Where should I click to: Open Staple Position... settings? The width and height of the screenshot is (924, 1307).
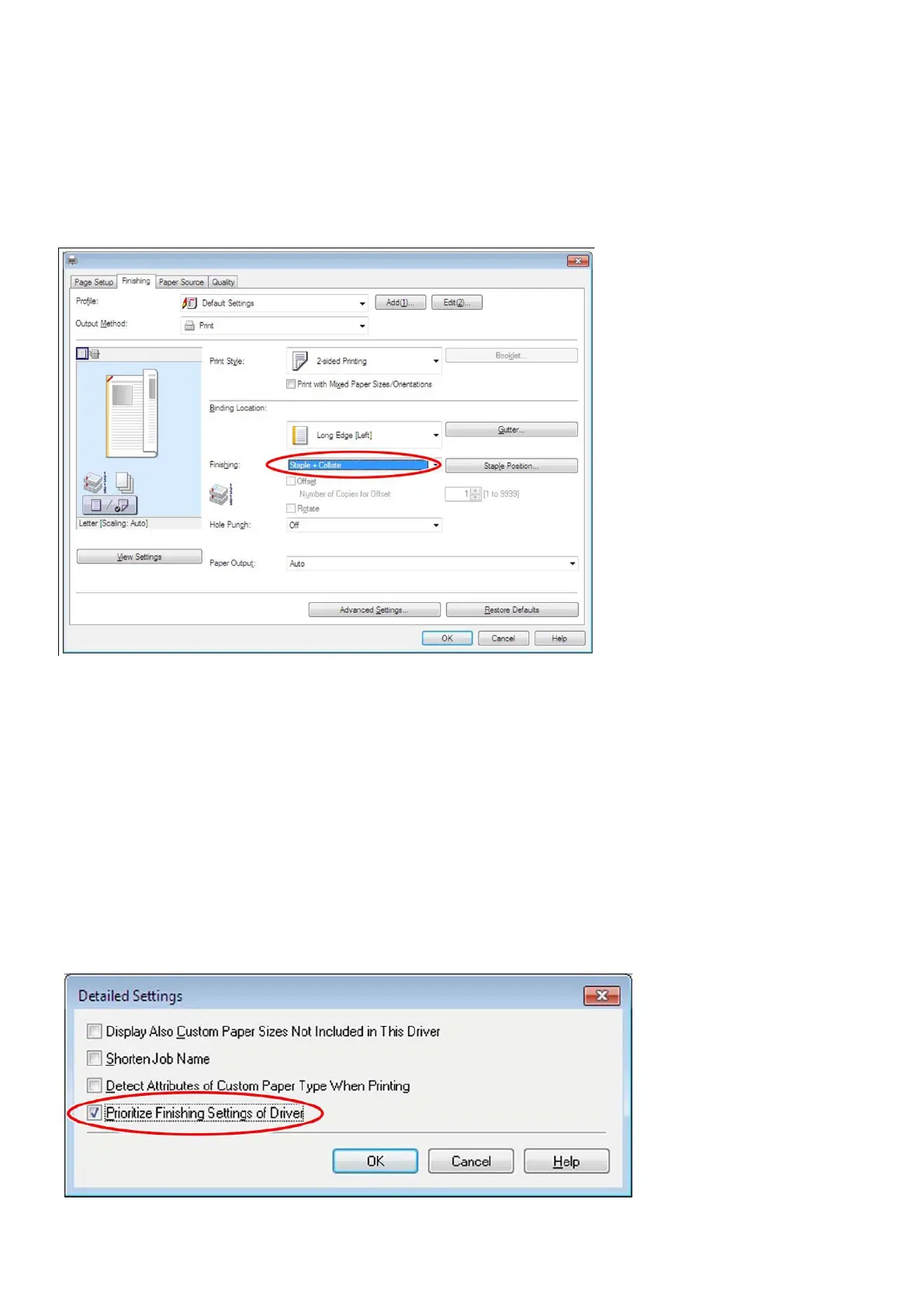click(x=511, y=466)
